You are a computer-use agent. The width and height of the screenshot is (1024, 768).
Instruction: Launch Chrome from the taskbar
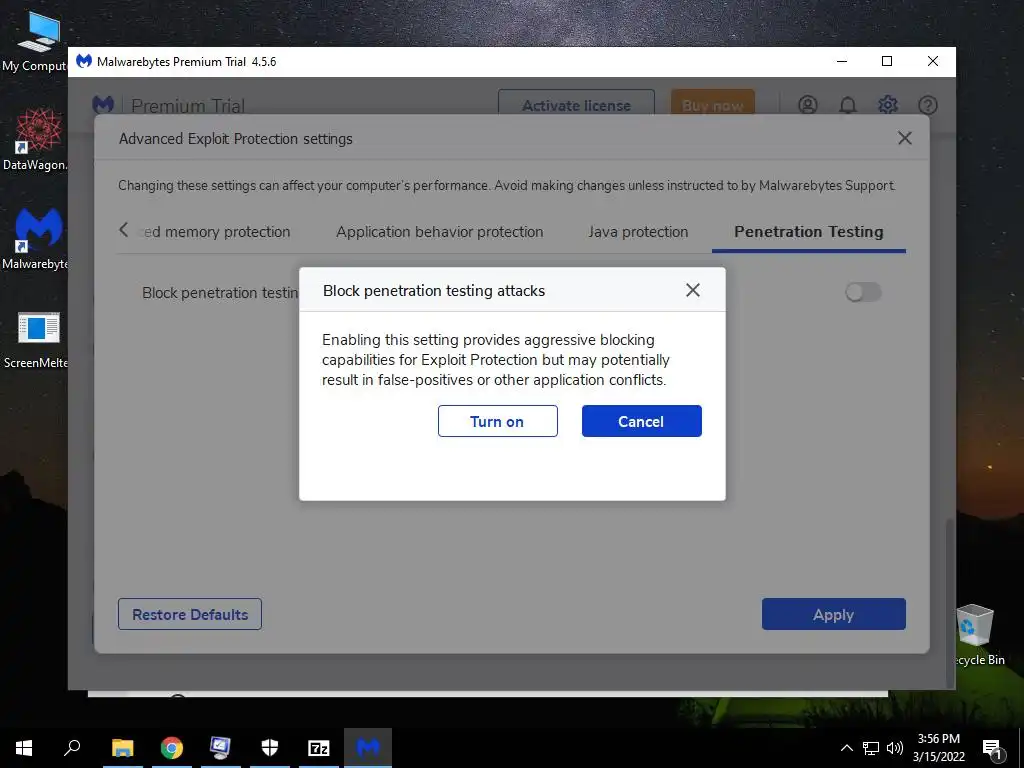pyautogui.click(x=172, y=748)
